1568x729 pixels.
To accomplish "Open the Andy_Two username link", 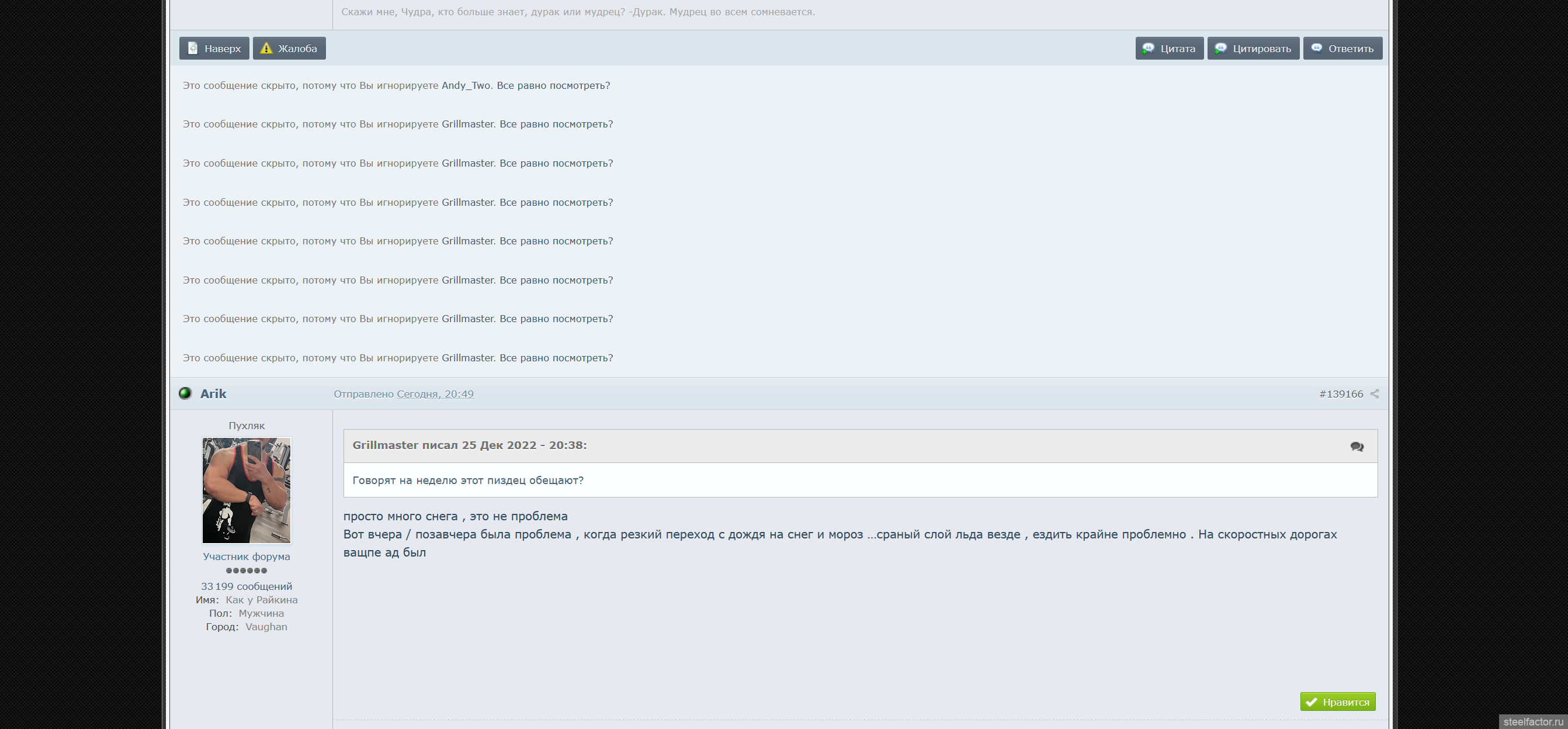I will pos(466,85).
